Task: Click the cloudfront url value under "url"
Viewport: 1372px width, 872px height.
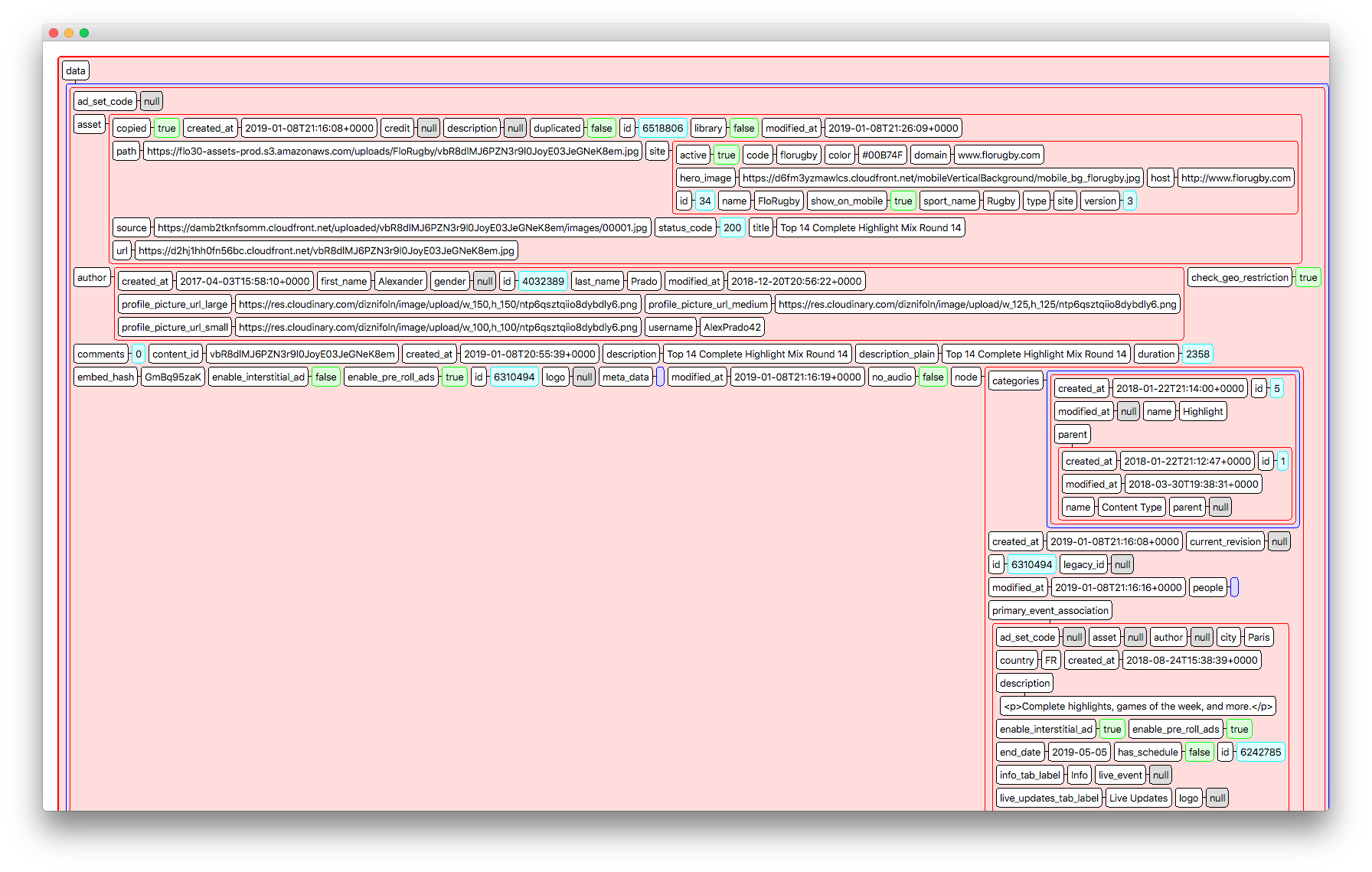Action: point(326,250)
